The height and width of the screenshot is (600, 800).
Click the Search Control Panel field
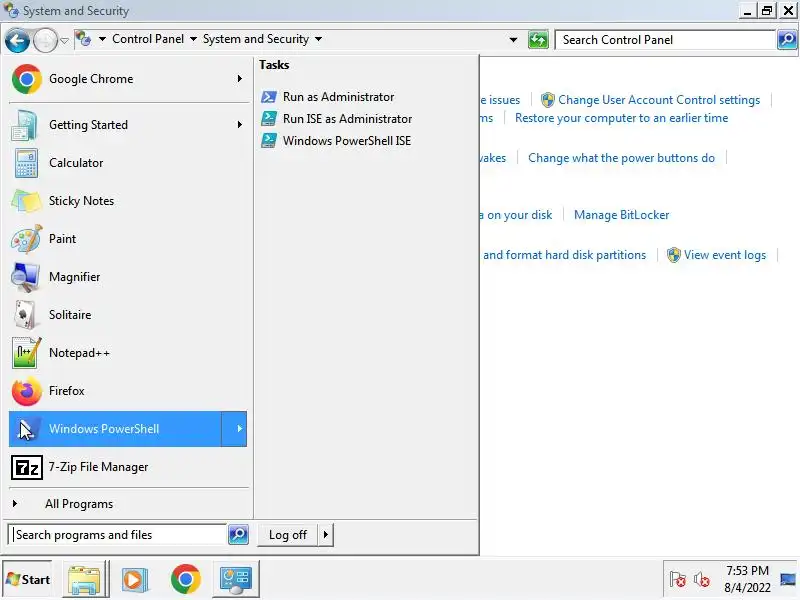point(666,40)
